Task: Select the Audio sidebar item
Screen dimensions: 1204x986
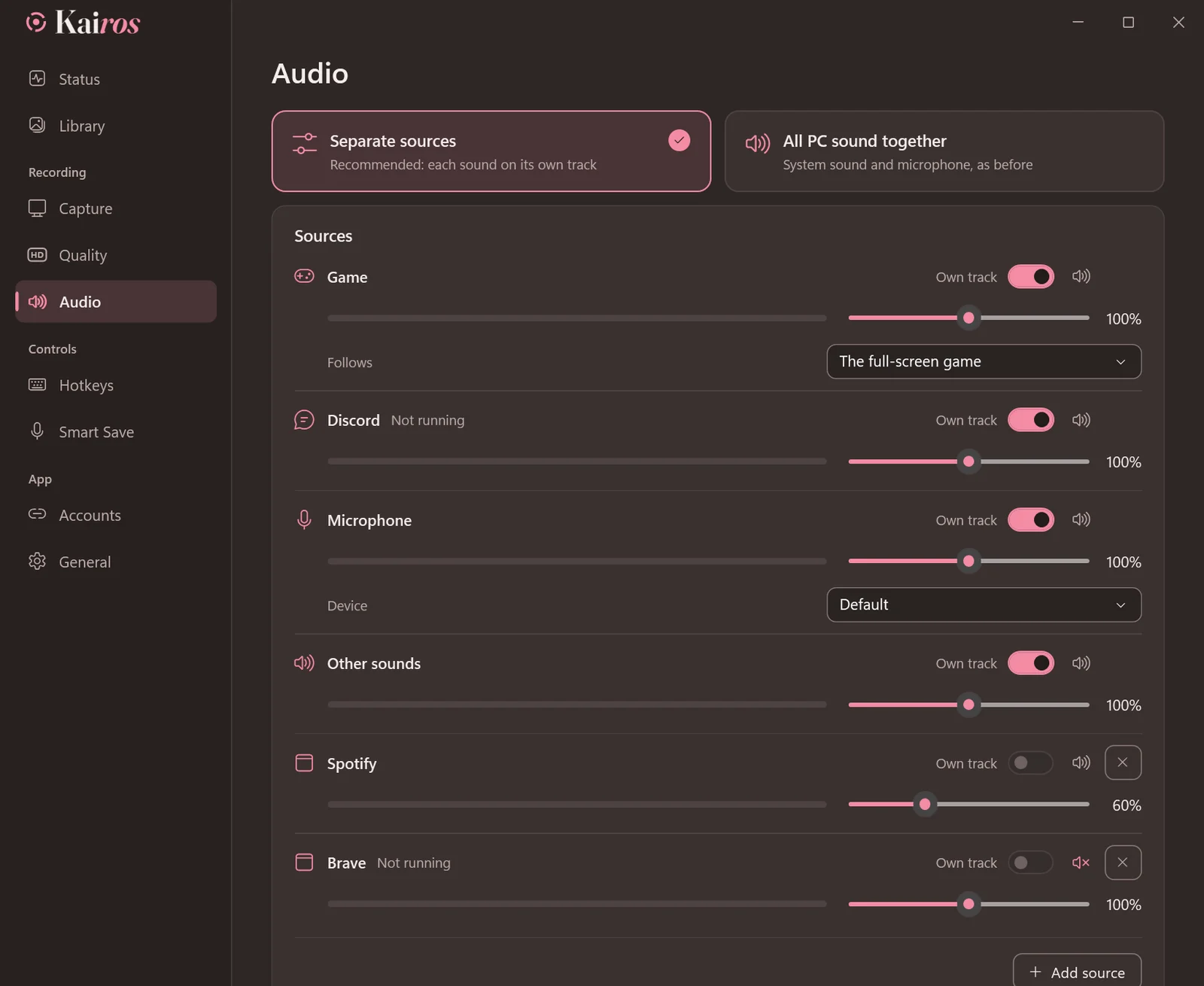Action: [116, 302]
